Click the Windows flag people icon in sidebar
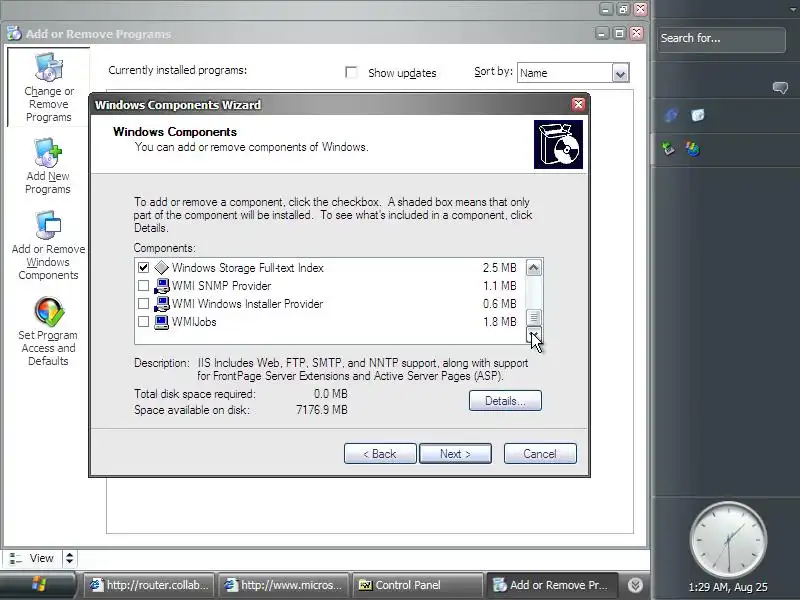This screenshot has height=600, width=800. [692, 149]
